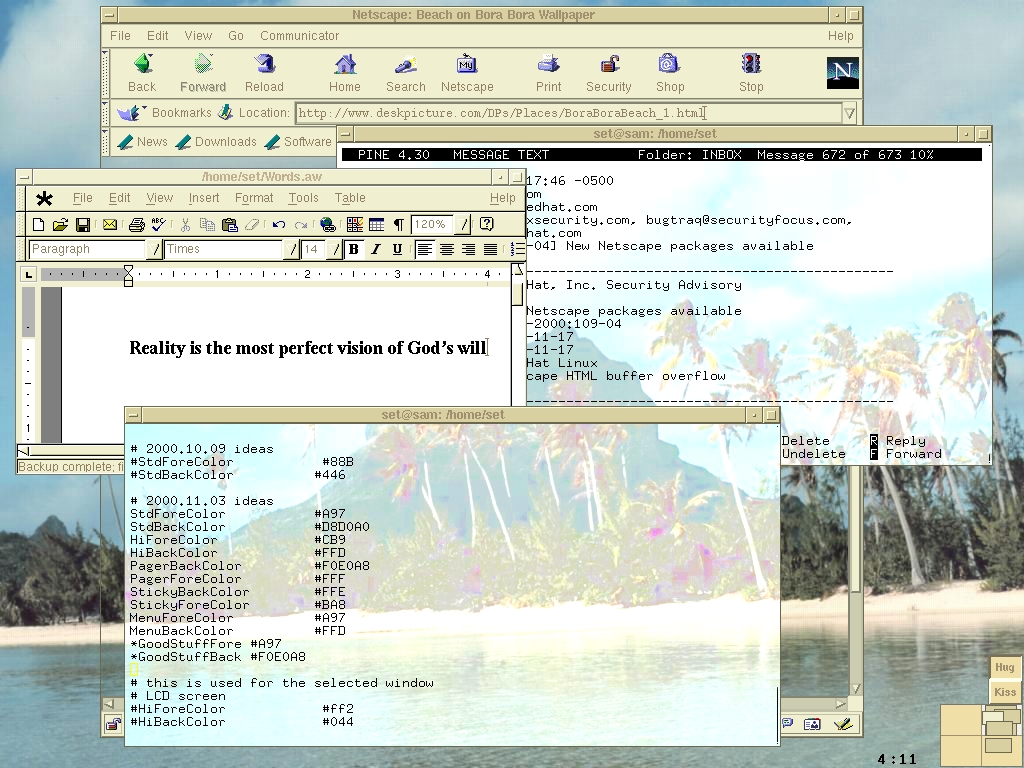Click the Hug desktop button
Image resolution: width=1024 pixels, height=768 pixels.
[x=1004, y=667]
